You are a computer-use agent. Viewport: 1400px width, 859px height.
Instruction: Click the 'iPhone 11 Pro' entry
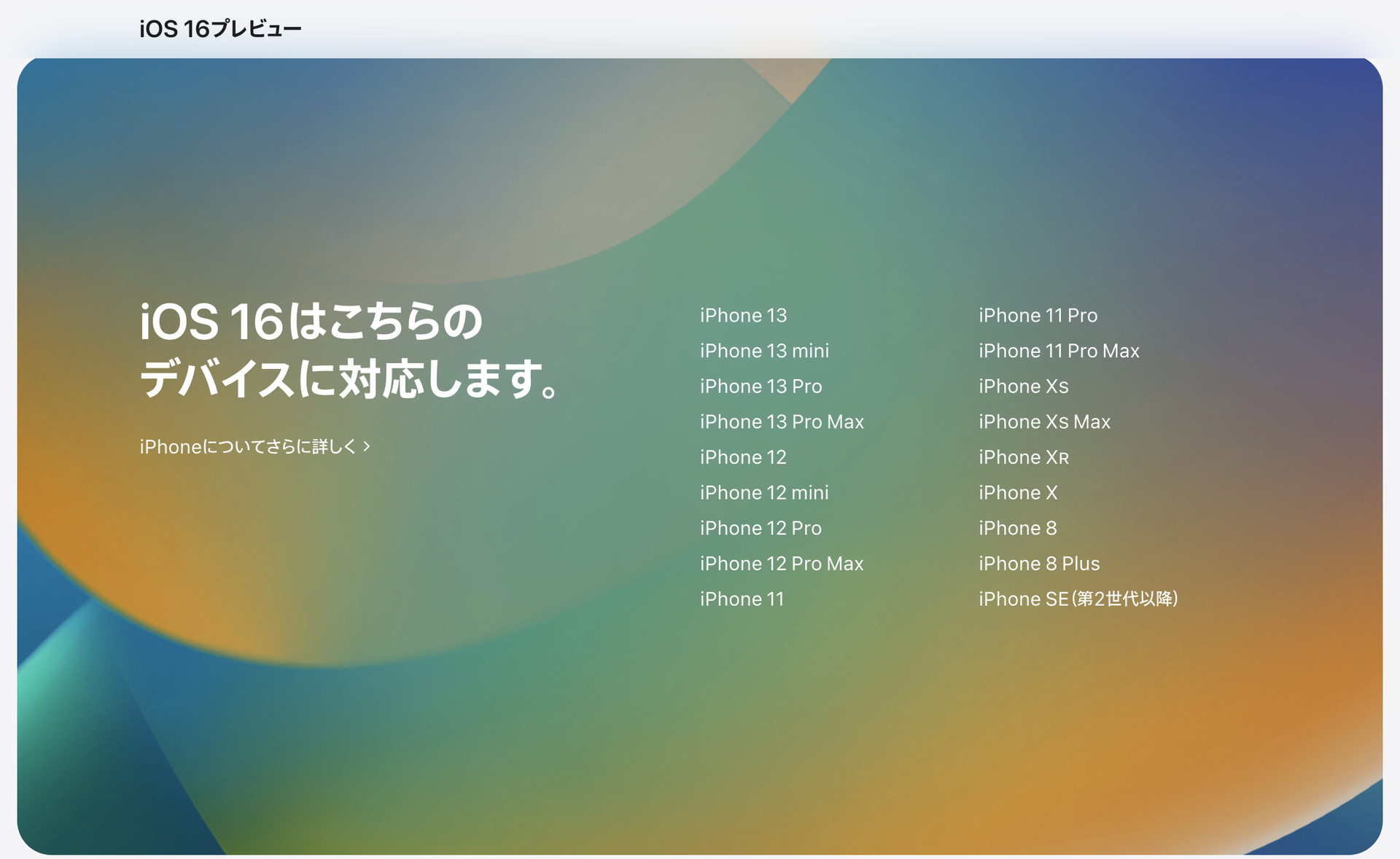(x=1038, y=315)
